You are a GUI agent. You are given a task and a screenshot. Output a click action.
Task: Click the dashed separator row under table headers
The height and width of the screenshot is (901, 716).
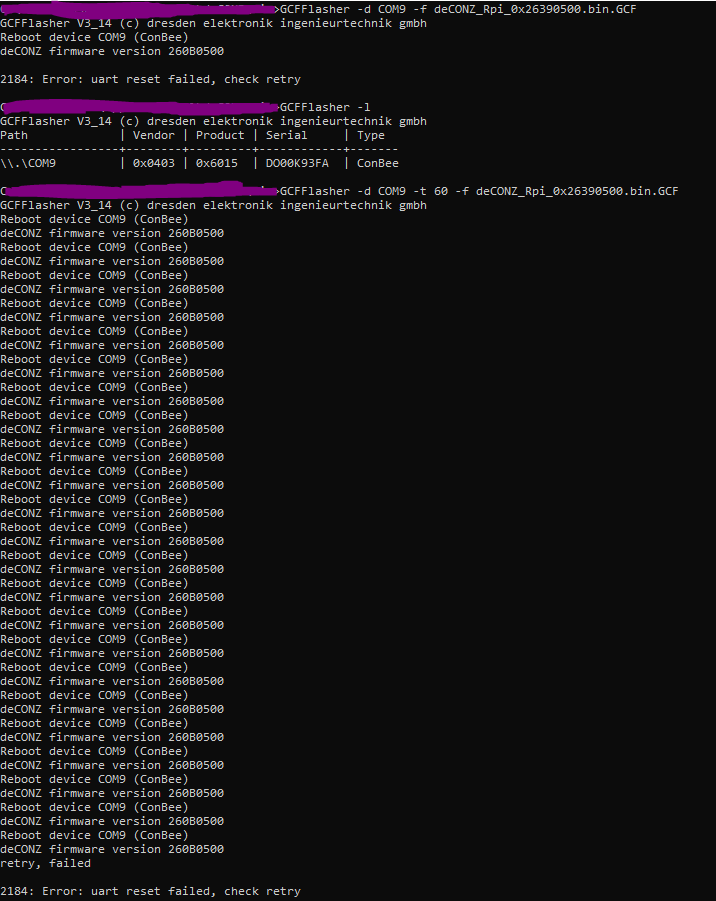pyautogui.click(x=199, y=149)
